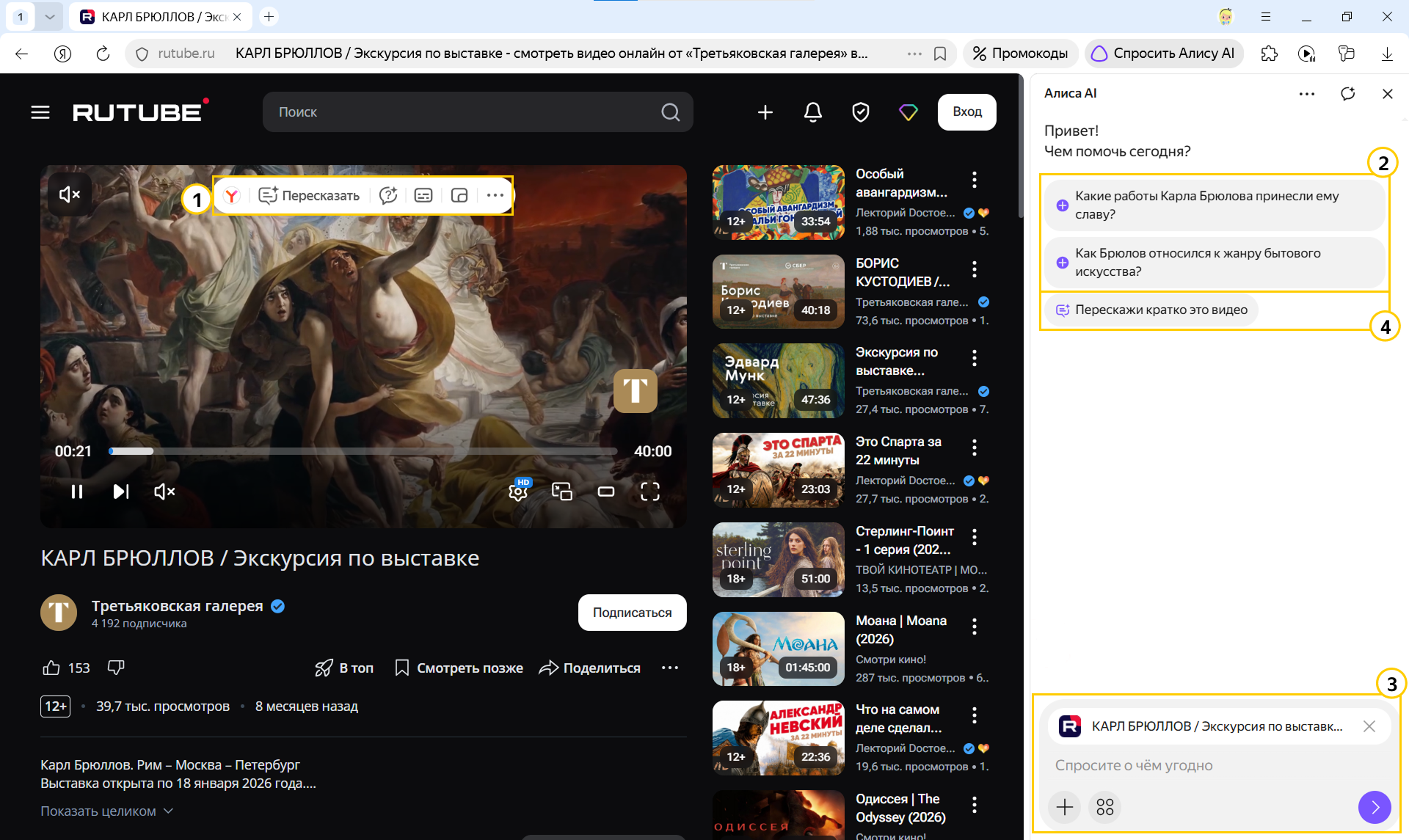Open Rutube notifications bell

(x=813, y=112)
